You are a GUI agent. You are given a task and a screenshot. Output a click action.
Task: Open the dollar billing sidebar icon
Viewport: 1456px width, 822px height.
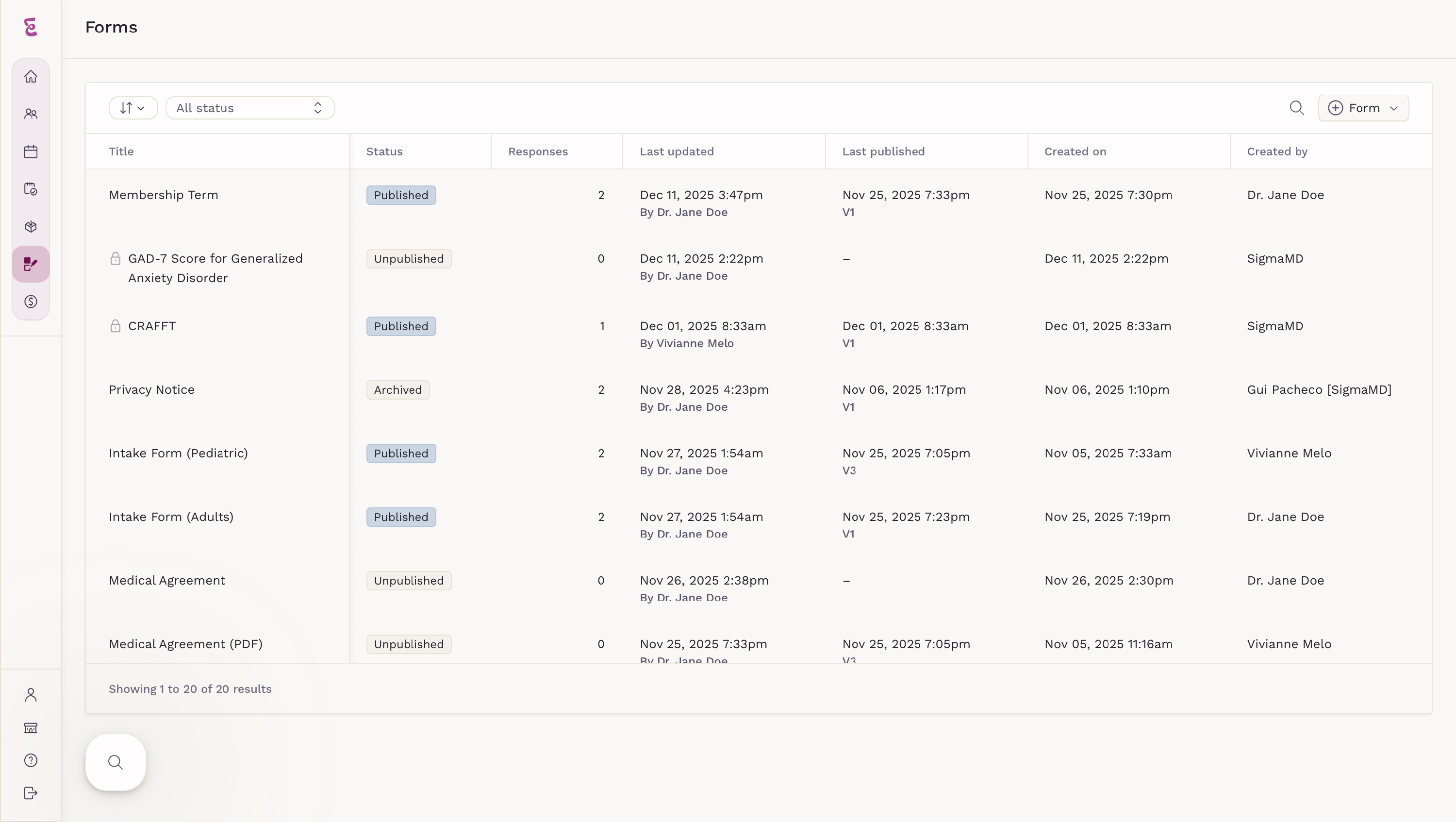coord(31,302)
